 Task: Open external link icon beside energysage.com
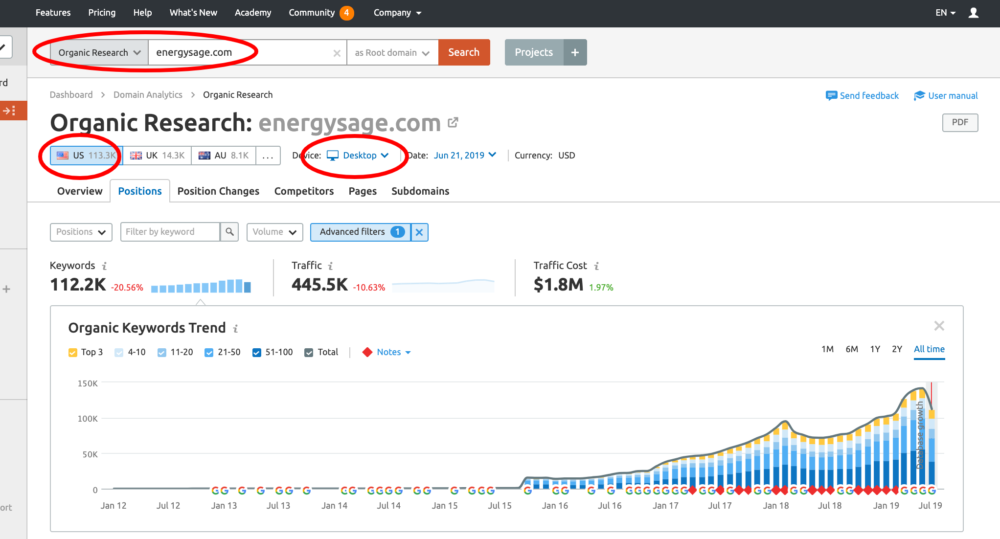[x=453, y=123]
